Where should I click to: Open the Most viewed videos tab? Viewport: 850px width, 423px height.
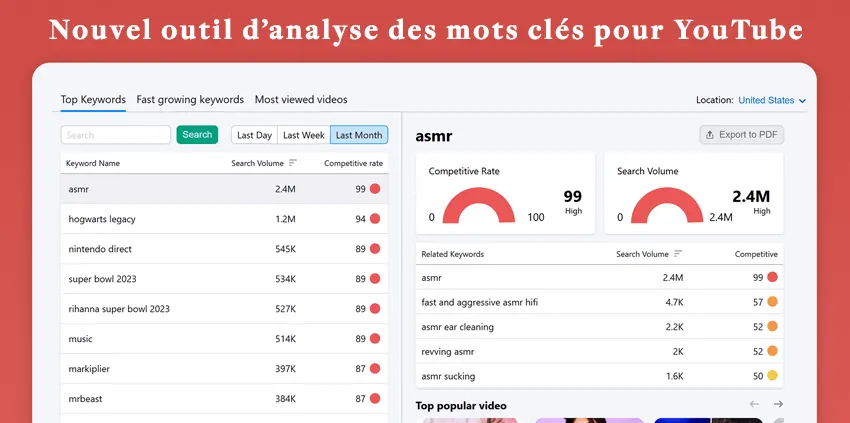point(301,99)
